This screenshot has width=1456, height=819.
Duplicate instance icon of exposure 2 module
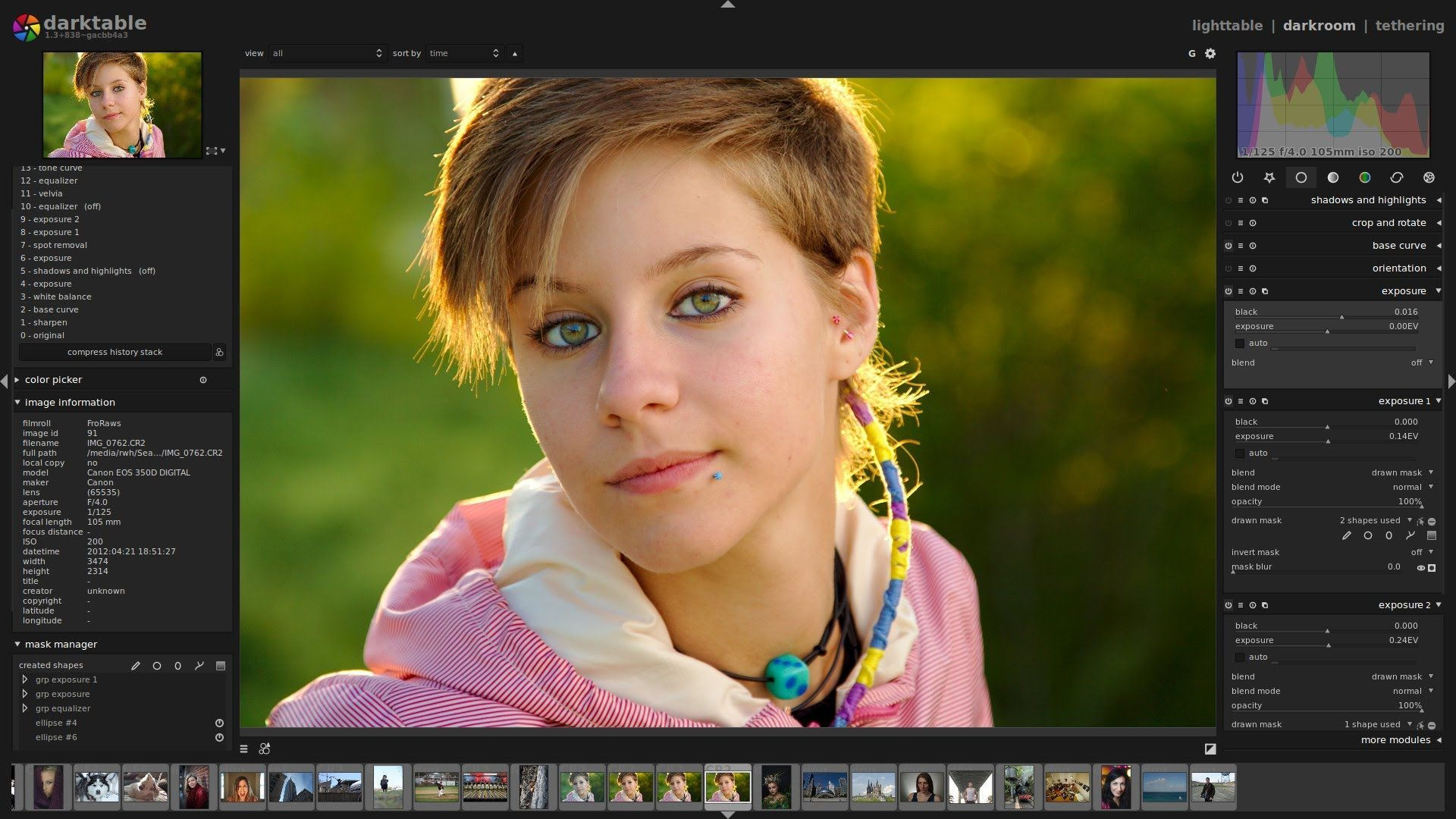coord(1265,605)
